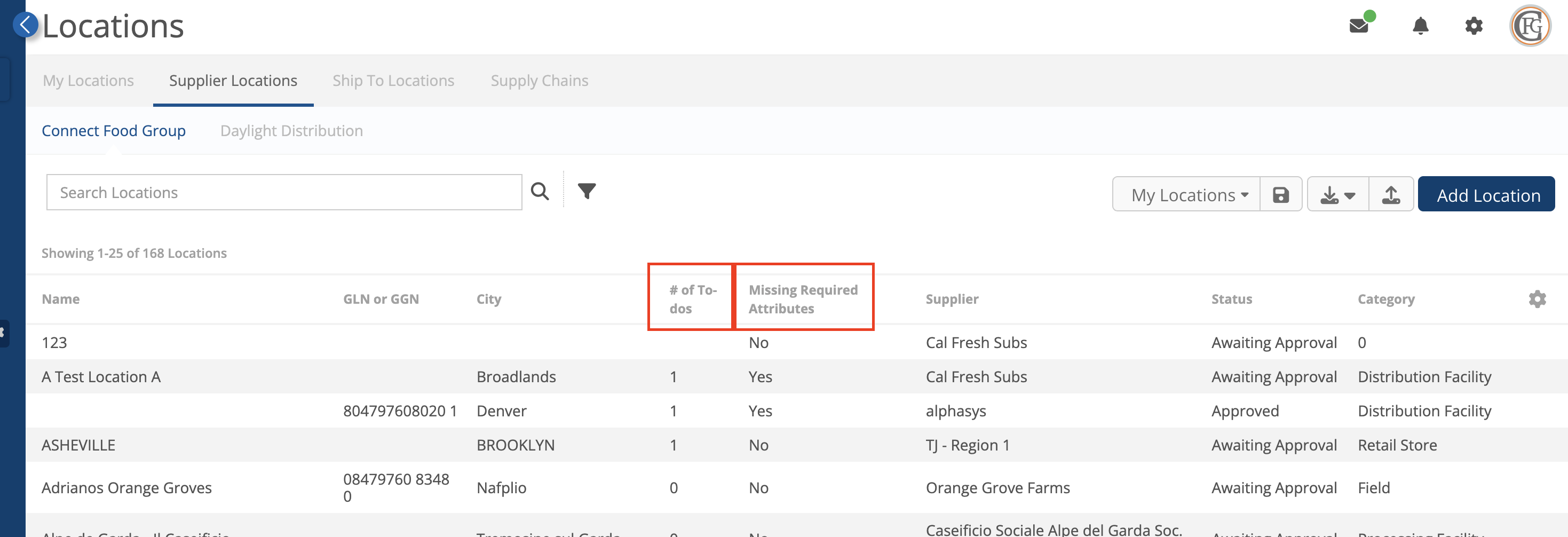The width and height of the screenshot is (1568, 537).
Task: Focus the Search Locations field
Action: (x=283, y=192)
